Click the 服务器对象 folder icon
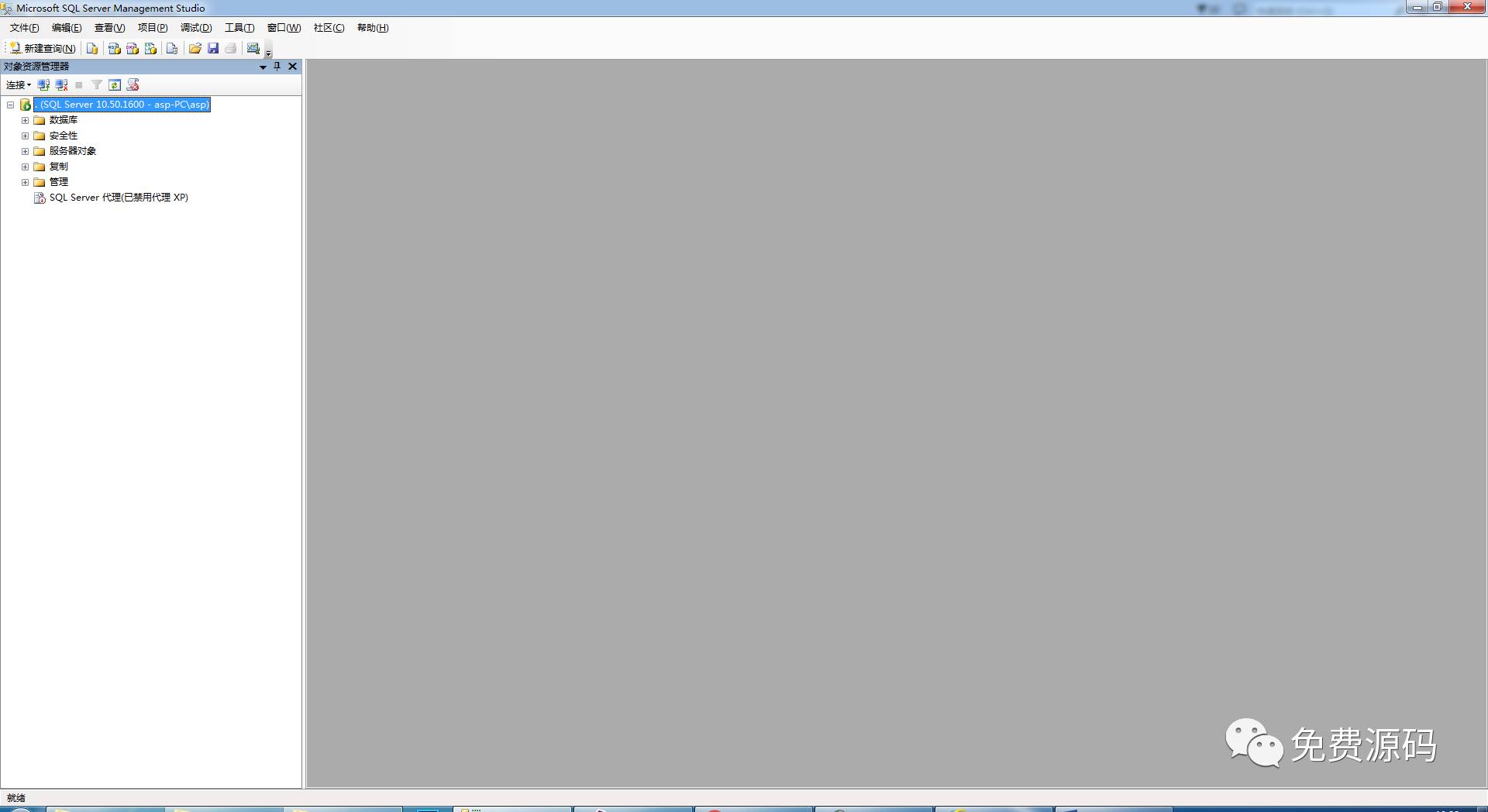Screen dimensions: 1488x812 pos(40,151)
